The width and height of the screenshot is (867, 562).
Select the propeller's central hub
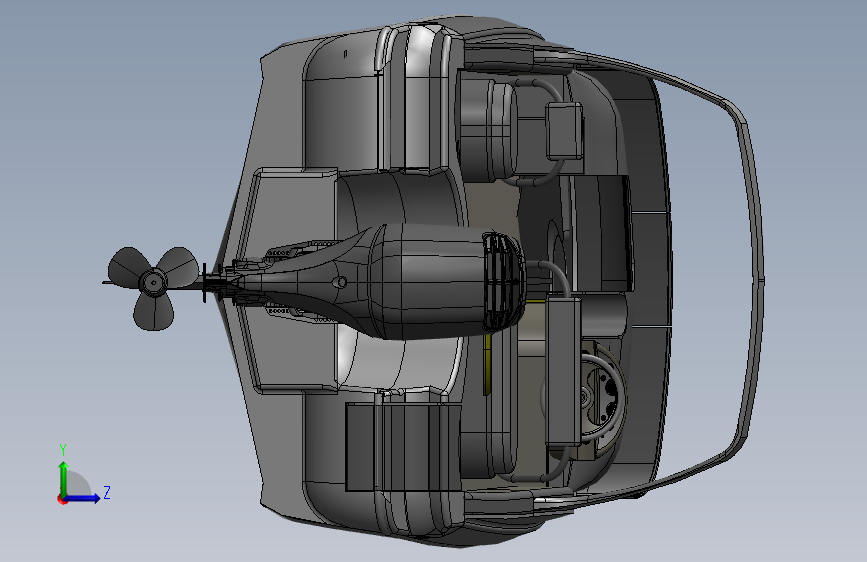click(153, 283)
